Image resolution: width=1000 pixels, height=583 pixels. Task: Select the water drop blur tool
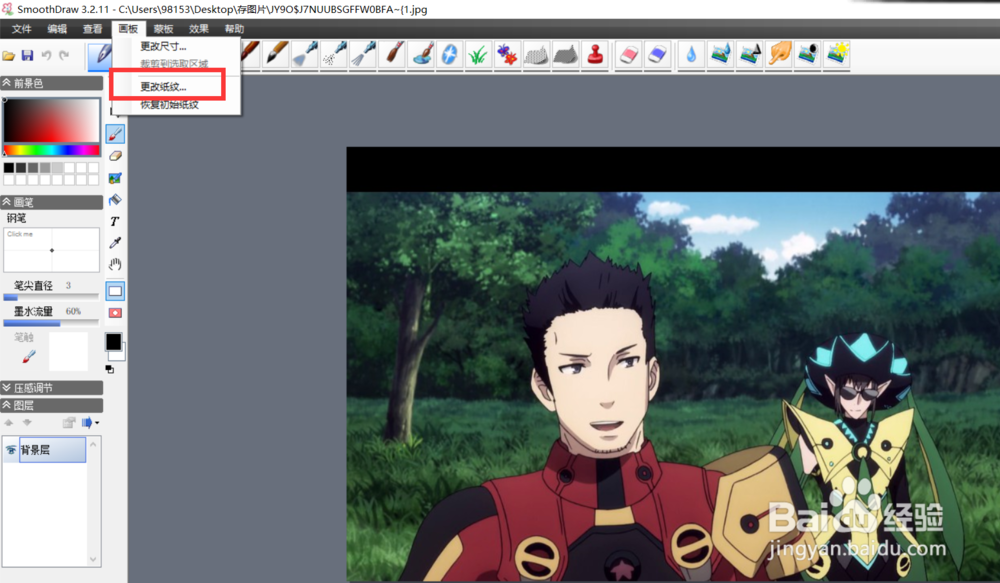tap(691, 54)
